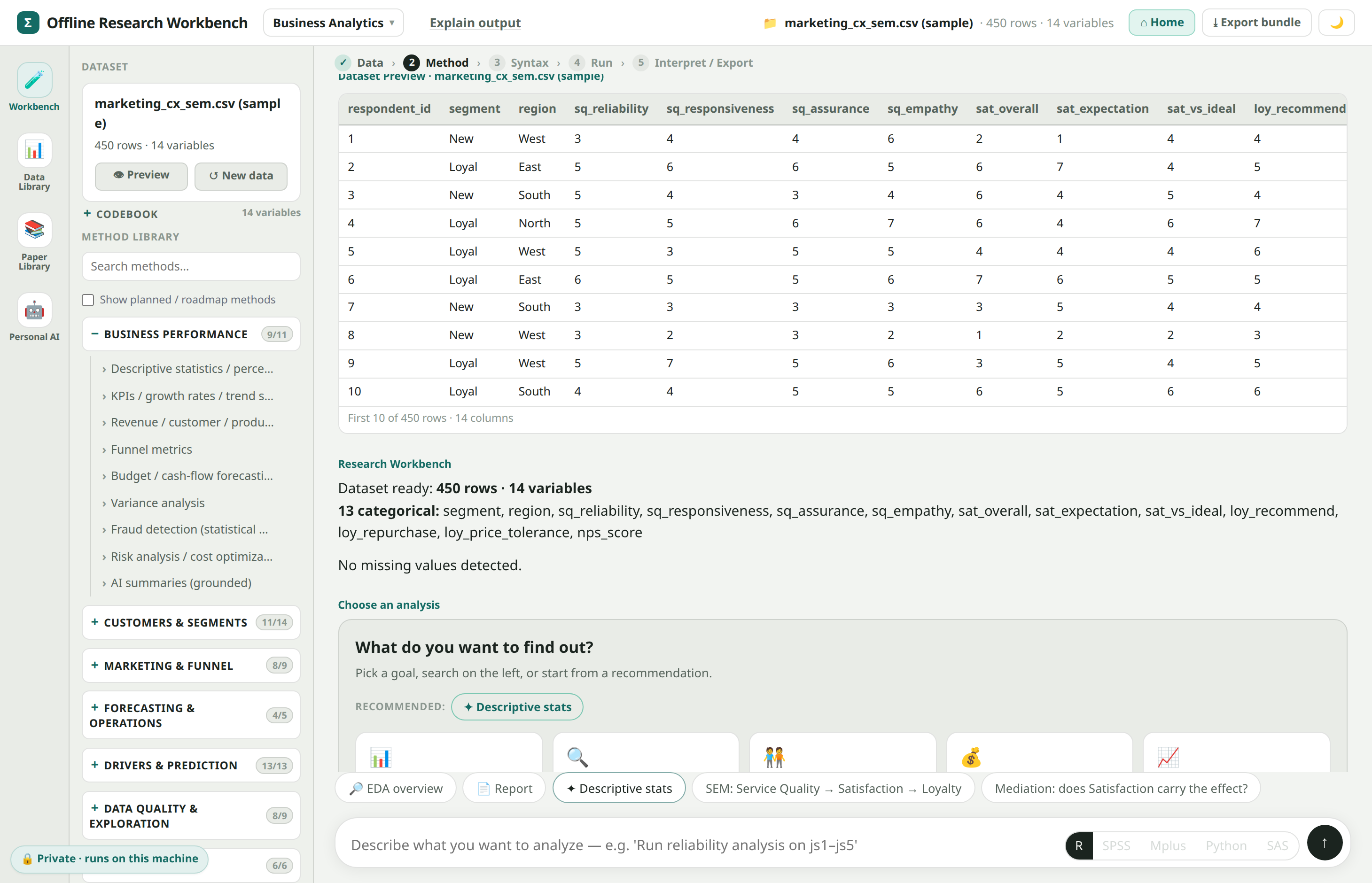
Task: Open the Data Library sidebar icon
Action: [x=34, y=151]
